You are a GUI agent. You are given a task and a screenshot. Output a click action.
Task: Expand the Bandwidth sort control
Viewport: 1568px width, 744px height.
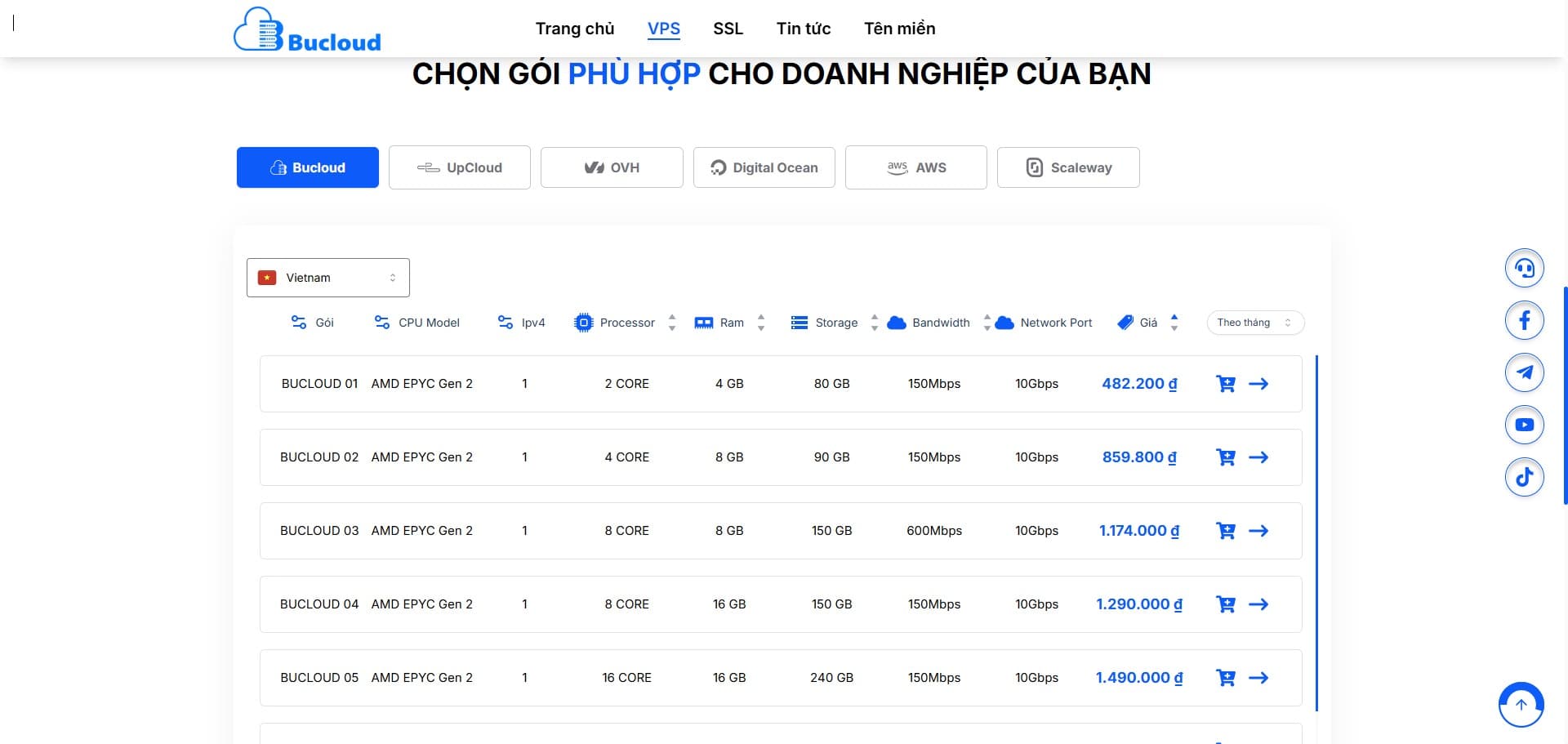tap(987, 323)
